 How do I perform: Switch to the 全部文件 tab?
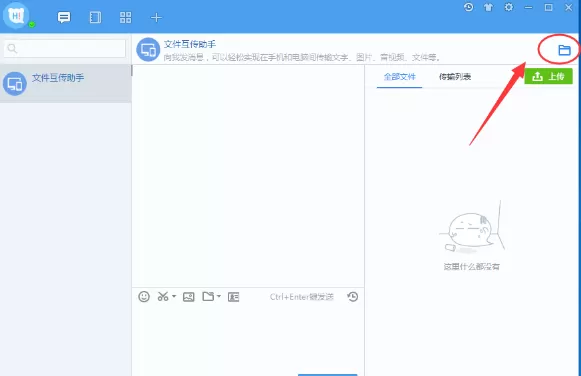coord(399,77)
